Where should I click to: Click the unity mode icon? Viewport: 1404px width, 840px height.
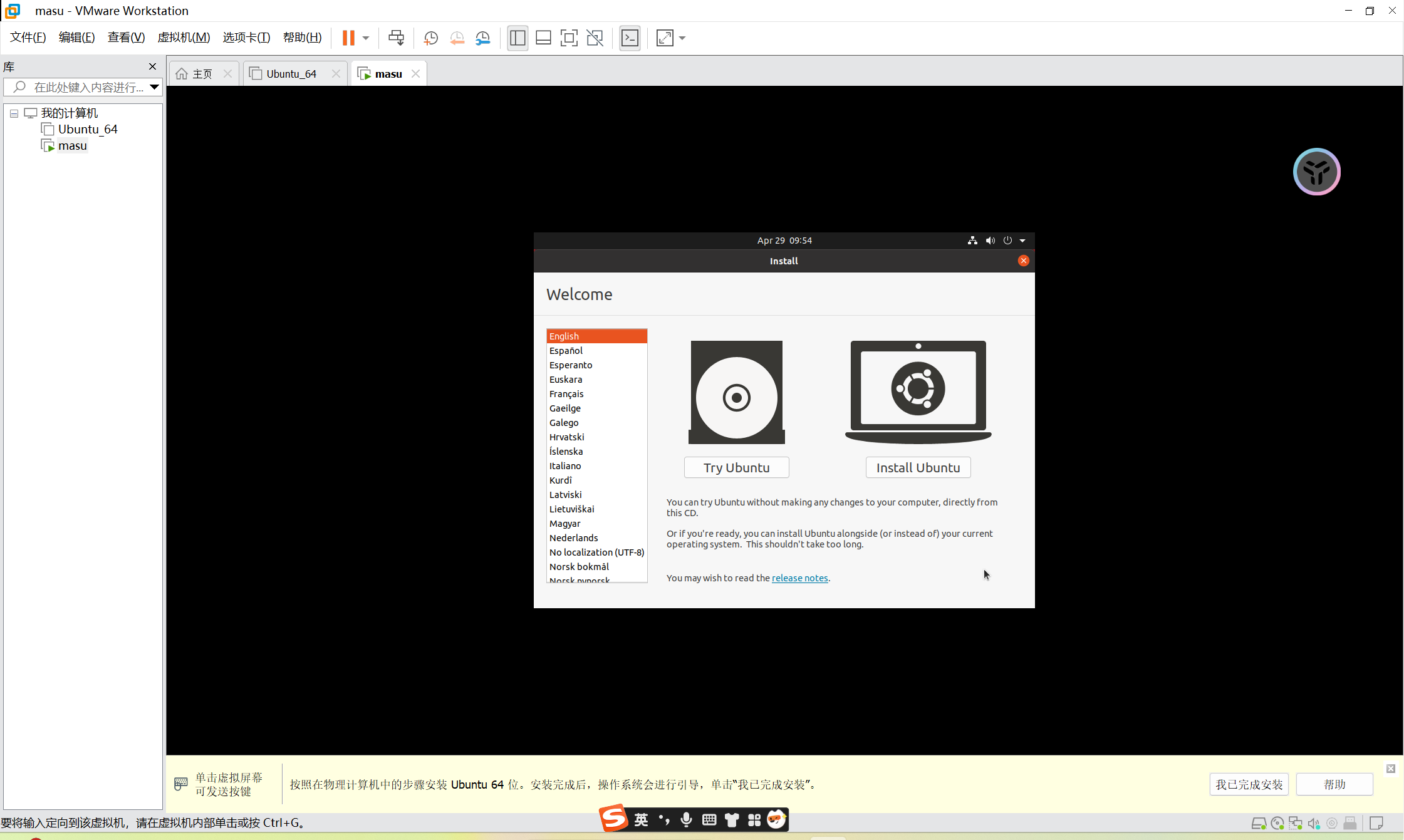click(x=595, y=38)
